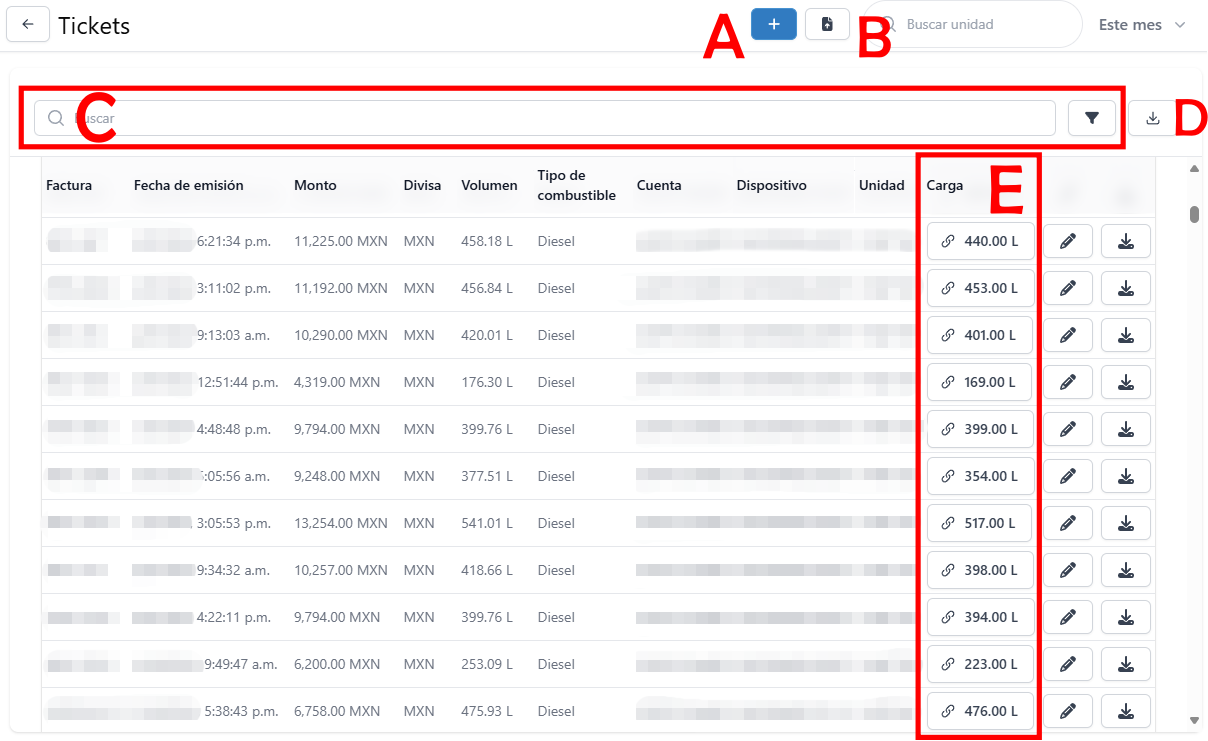Open the funnel filter button

1091,118
